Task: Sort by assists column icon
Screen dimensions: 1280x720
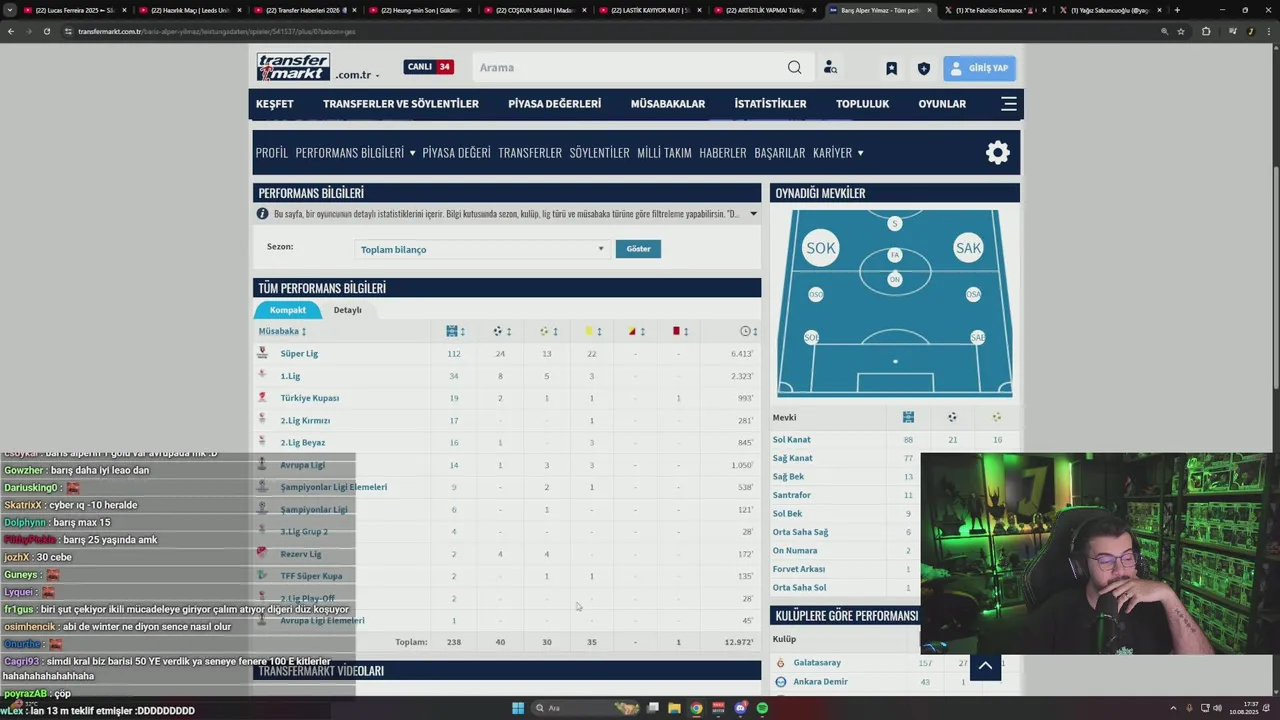Action: (x=546, y=331)
